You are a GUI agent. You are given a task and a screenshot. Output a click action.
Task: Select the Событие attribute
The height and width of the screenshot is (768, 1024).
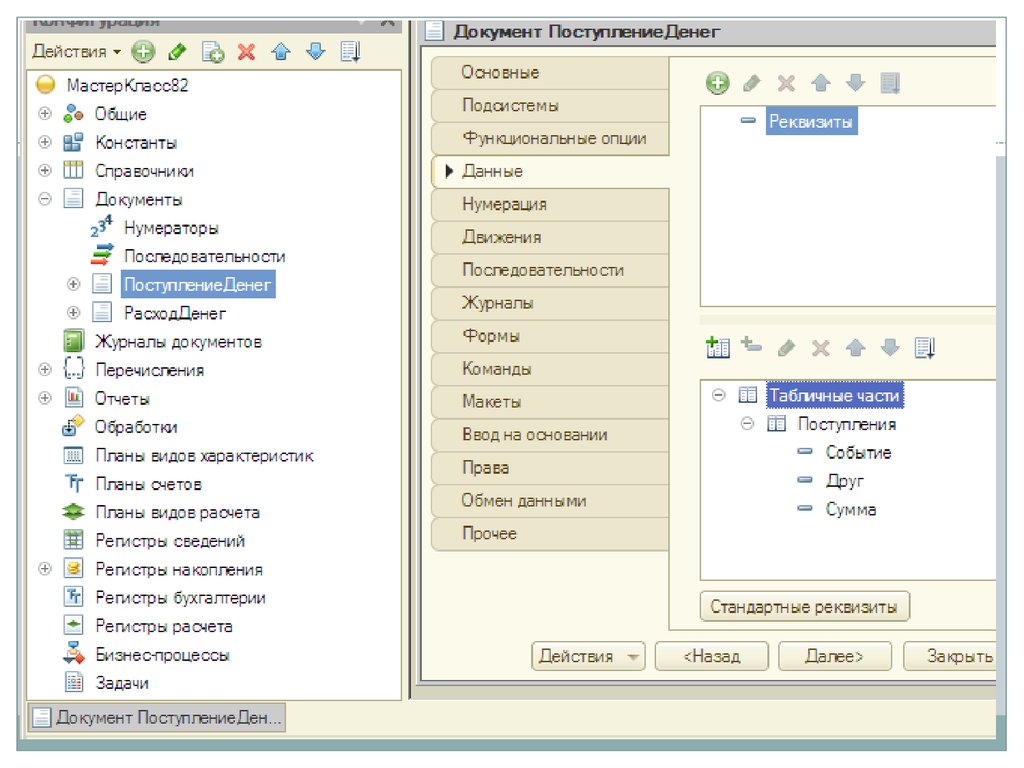857,453
